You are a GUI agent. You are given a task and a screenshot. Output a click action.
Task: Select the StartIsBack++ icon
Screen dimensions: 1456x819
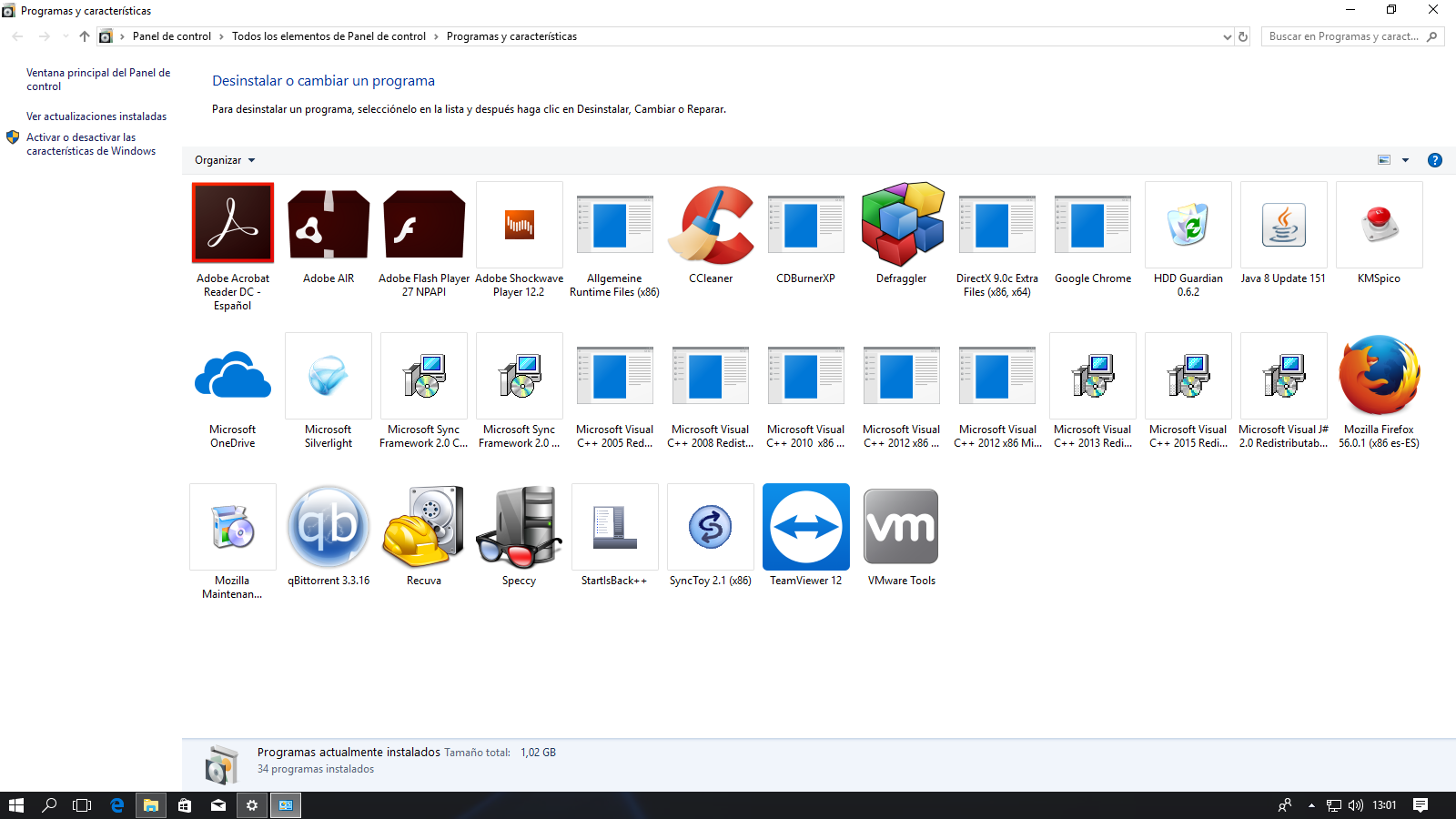coord(615,527)
